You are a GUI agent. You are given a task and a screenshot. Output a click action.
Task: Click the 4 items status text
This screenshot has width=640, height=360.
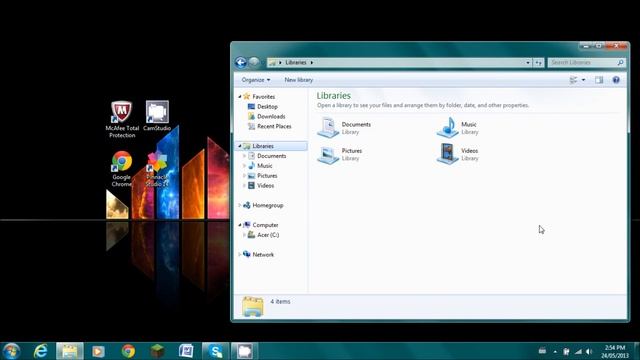(280, 302)
